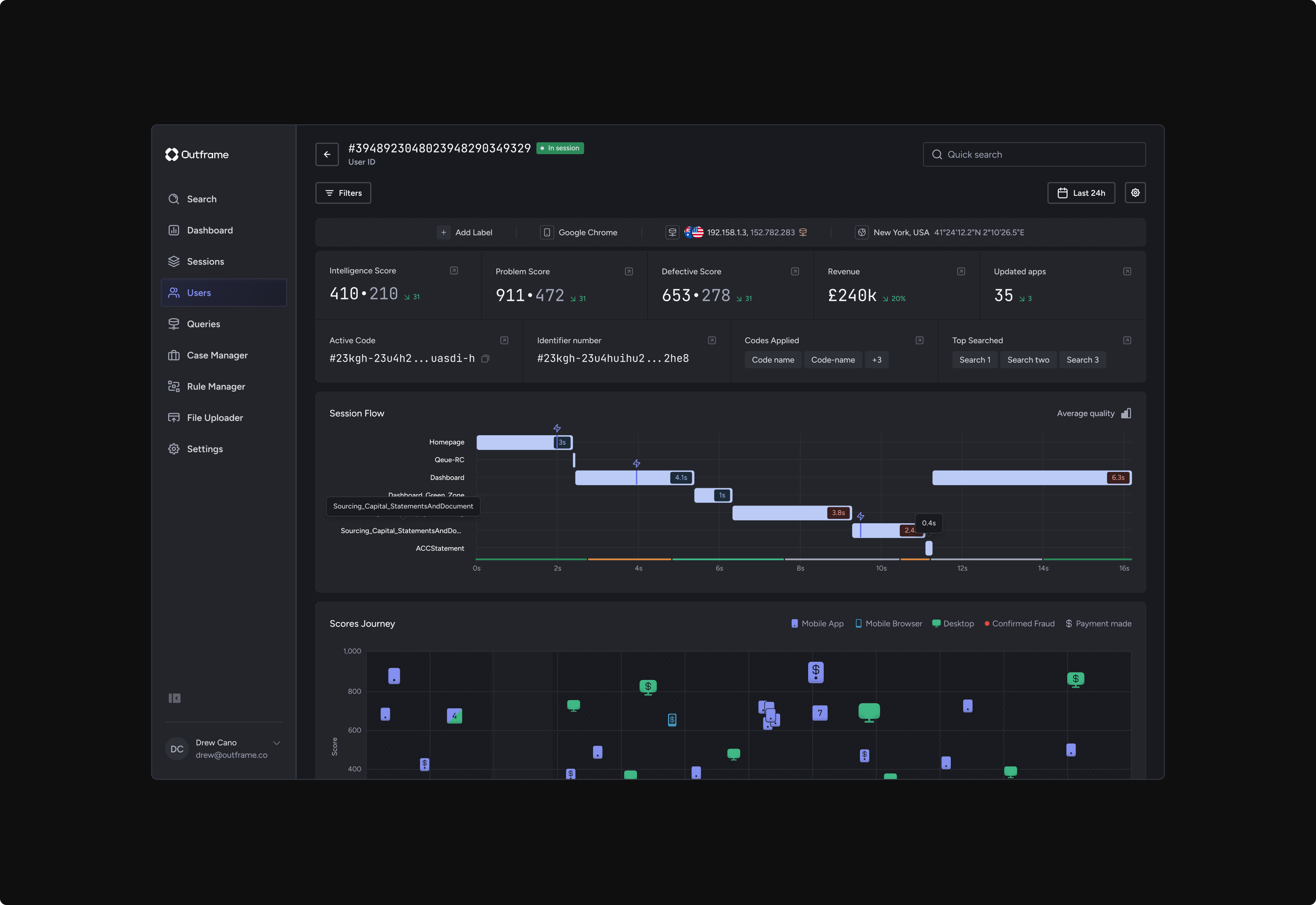Viewport: 1316px width, 905px height.
Task: Open the Queries section
Action: (204, 324)
